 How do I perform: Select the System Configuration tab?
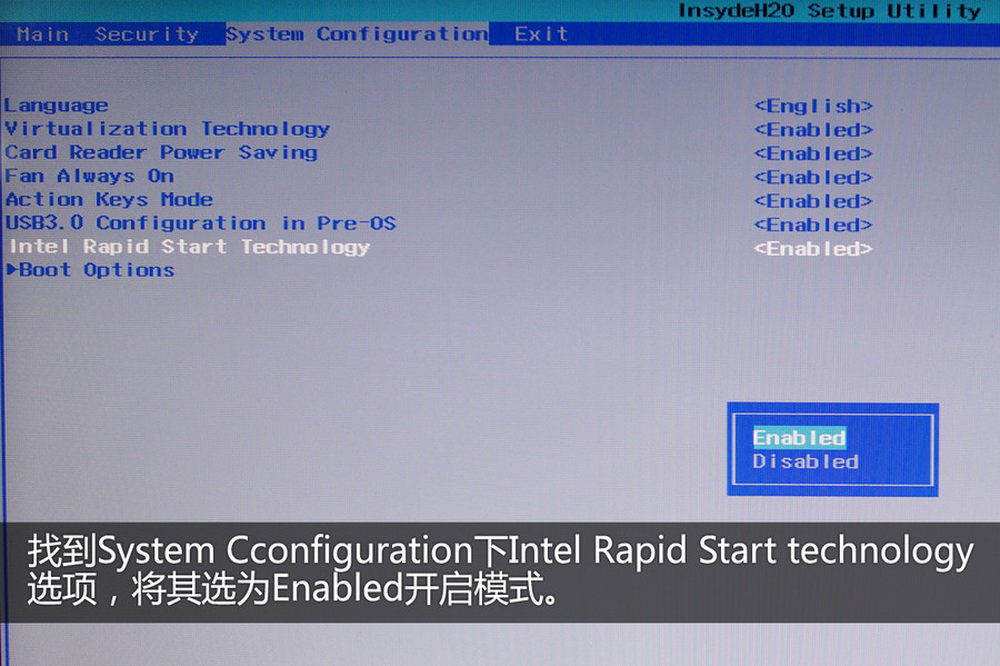357,34
